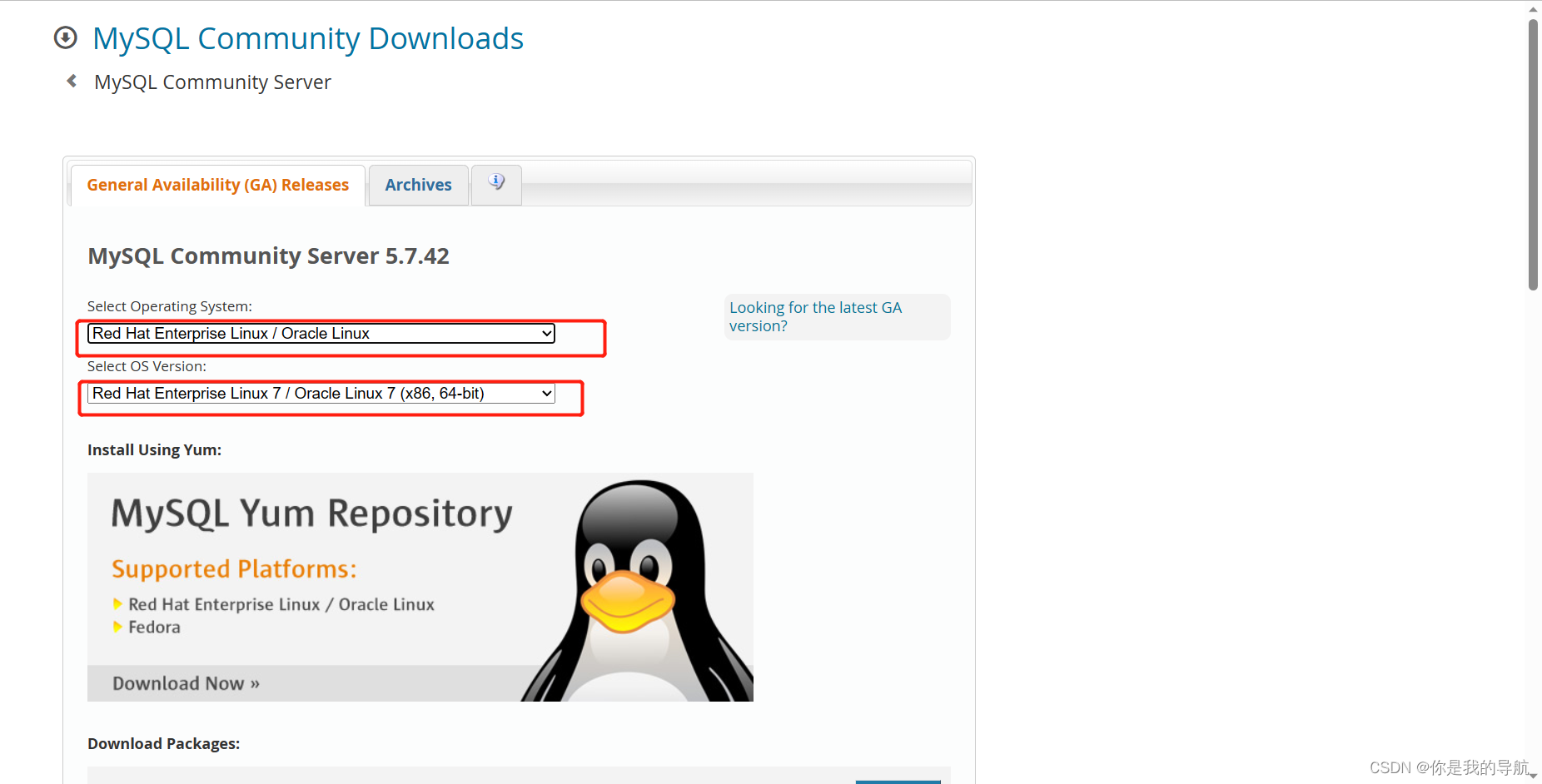Navigate back via the MySQL Community Server breadcrumb

click(212, 81)
